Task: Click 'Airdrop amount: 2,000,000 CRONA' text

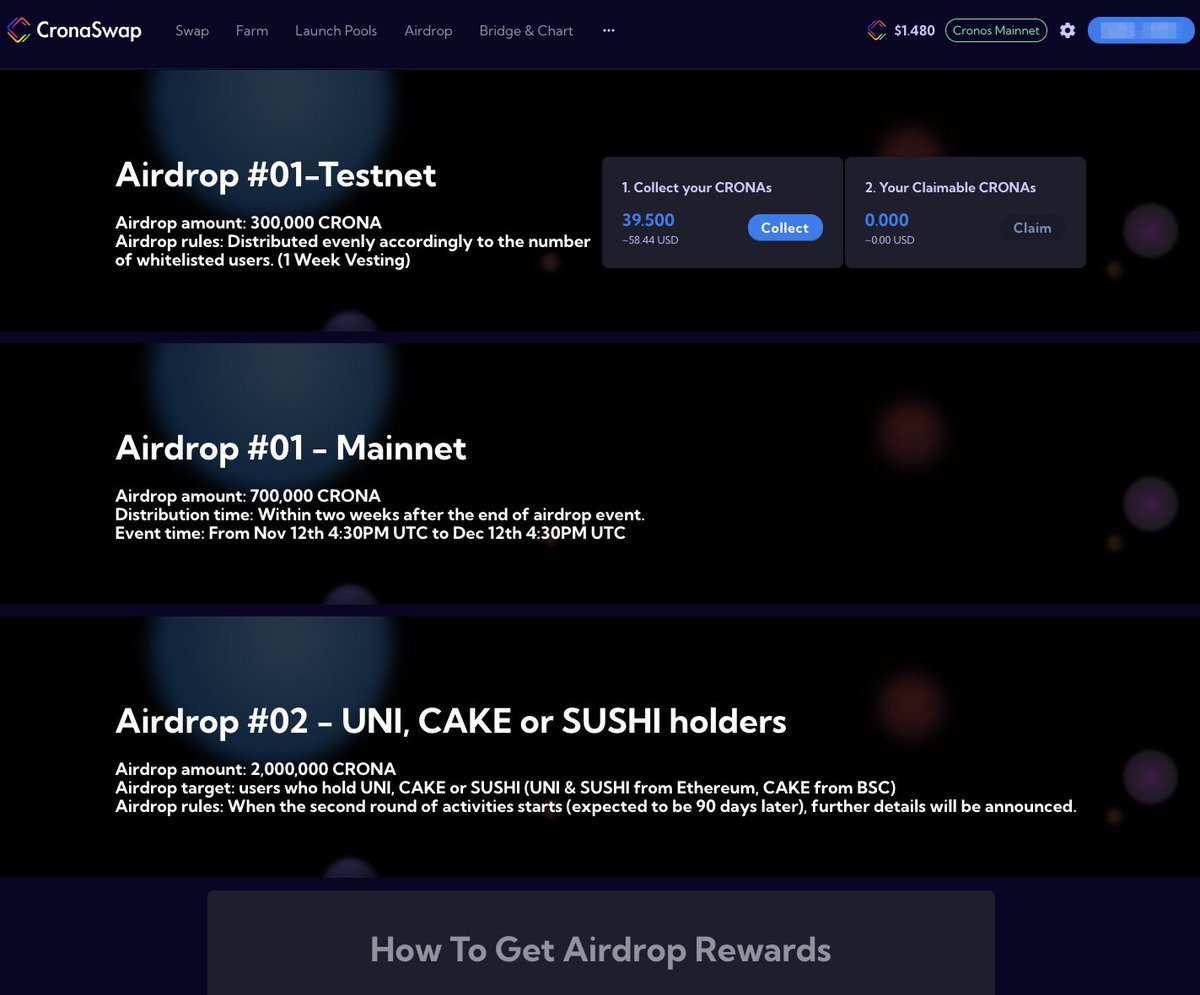Action: (256, 769)
